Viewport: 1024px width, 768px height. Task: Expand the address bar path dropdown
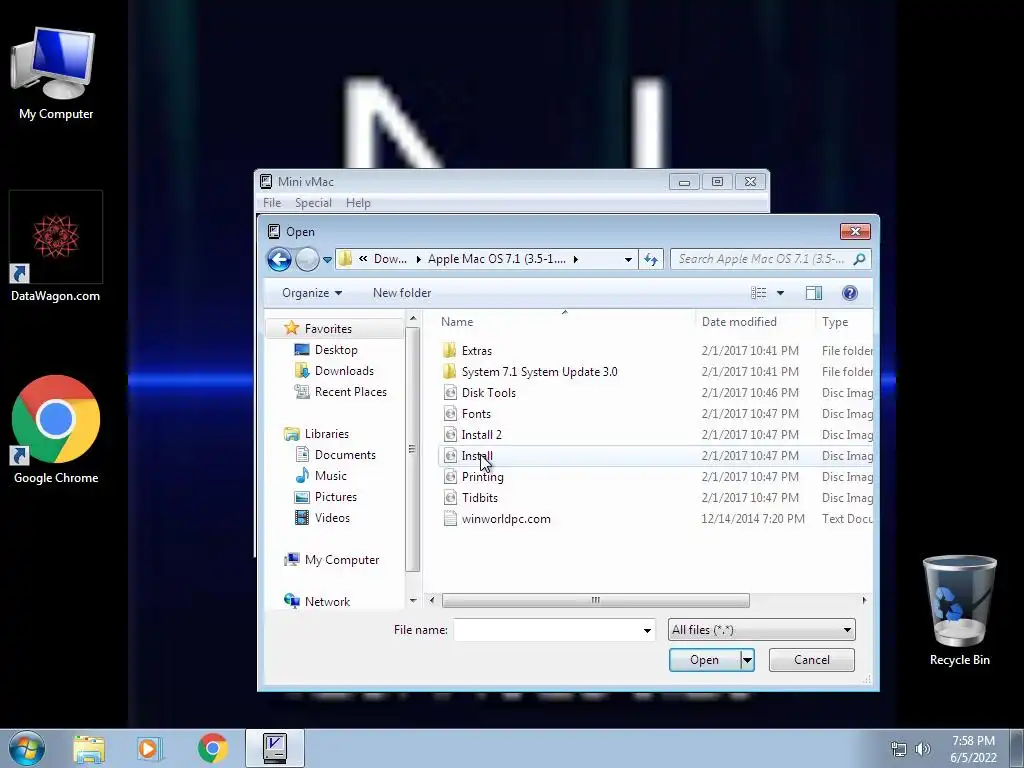point(628,259)
